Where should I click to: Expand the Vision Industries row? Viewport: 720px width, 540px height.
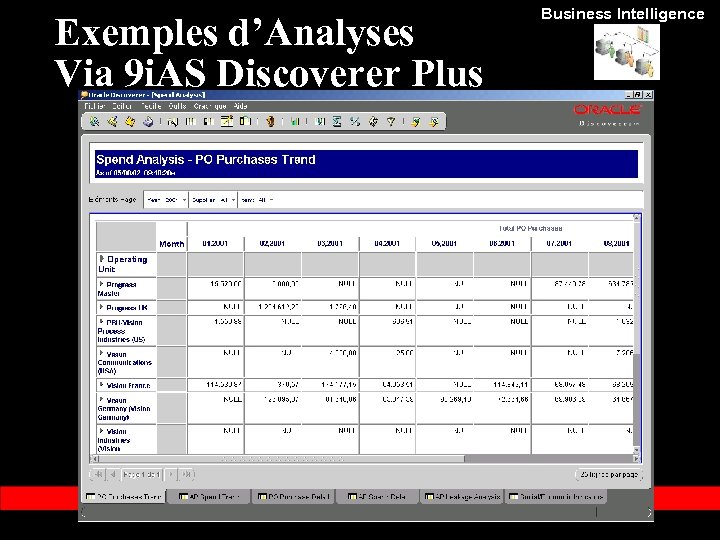click(101, 431)
